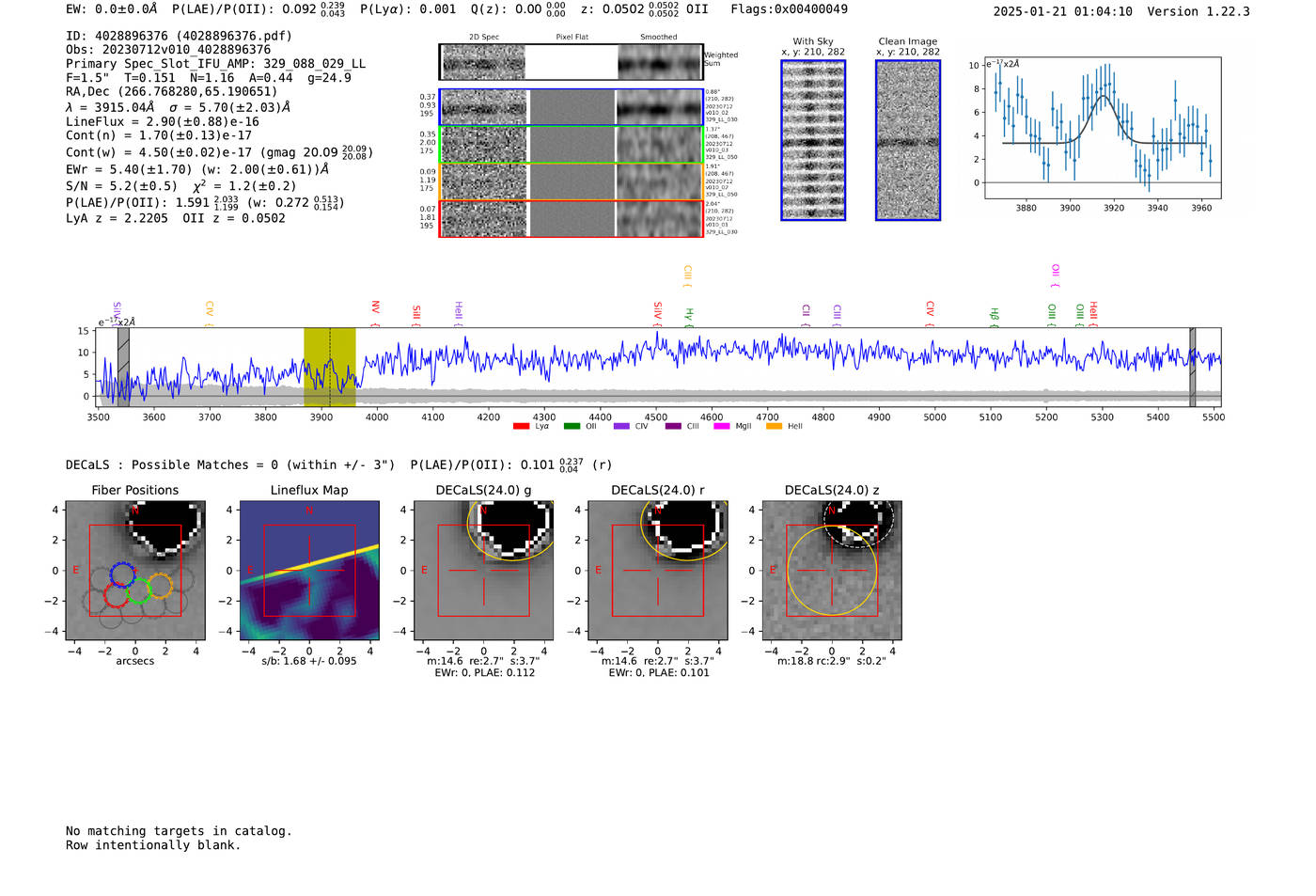Click the purple CIV legend swatch
1316x896 pixels.
[621, 427]
